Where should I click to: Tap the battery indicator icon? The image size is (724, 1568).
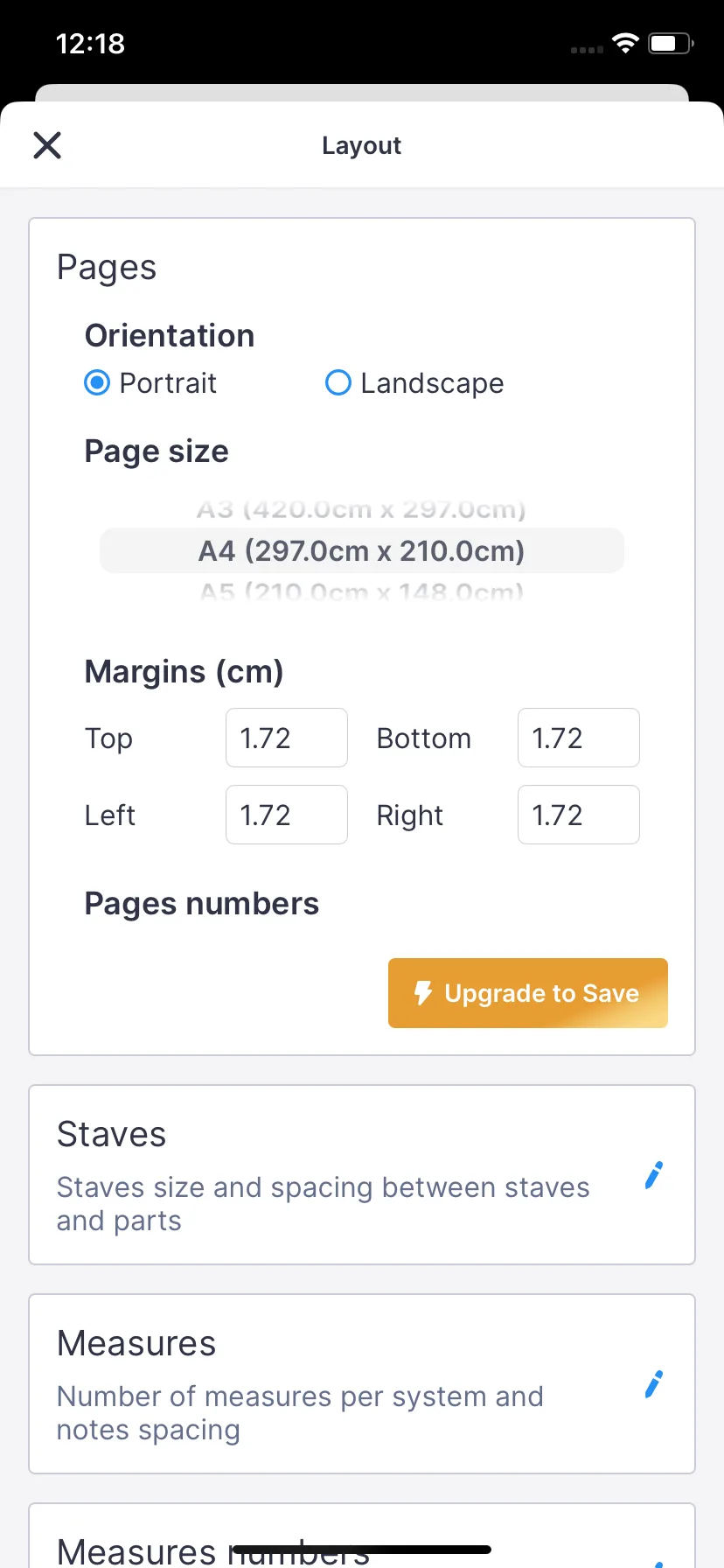tap(670, 44)
